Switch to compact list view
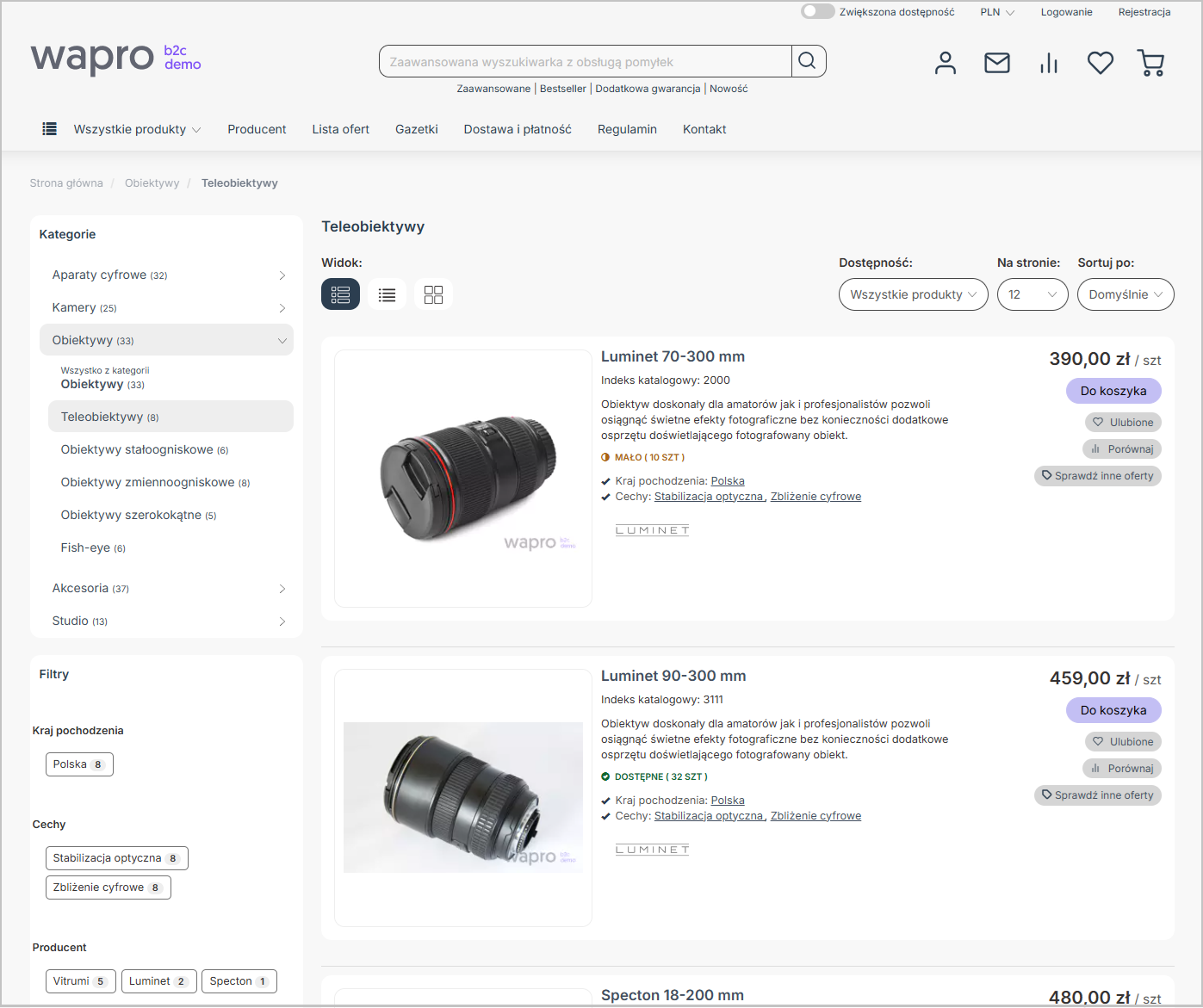The width and height of the screenshot is (1203, 1008). (x=387, y=294)
